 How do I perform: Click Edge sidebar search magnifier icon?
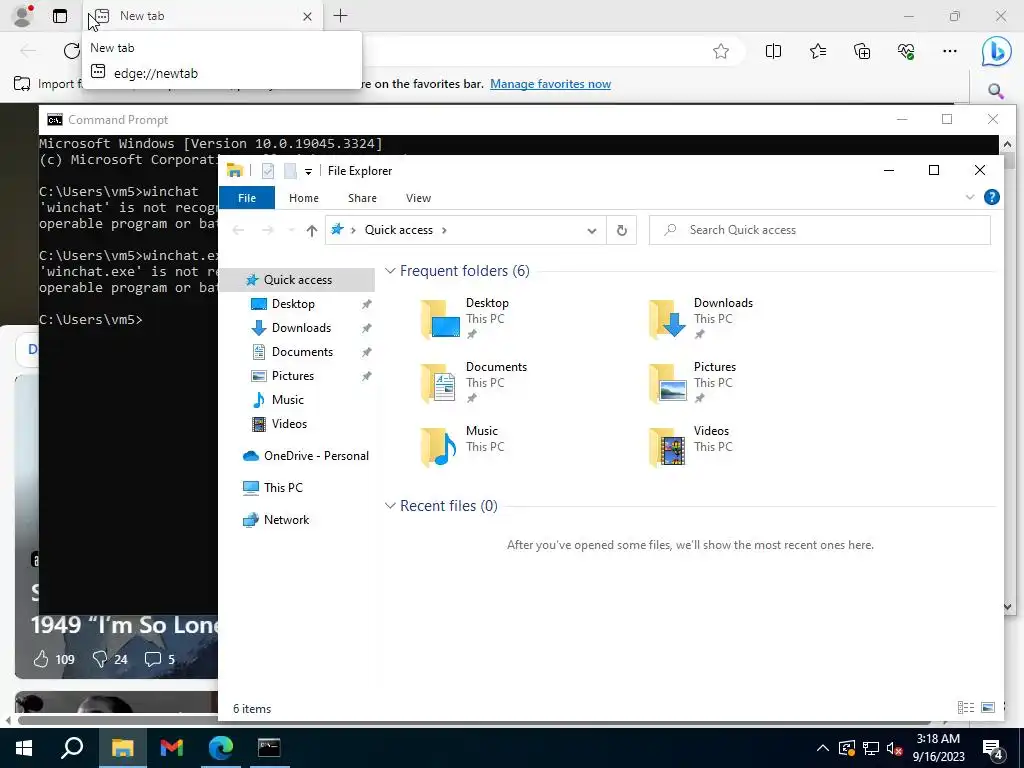pos(995,91)
